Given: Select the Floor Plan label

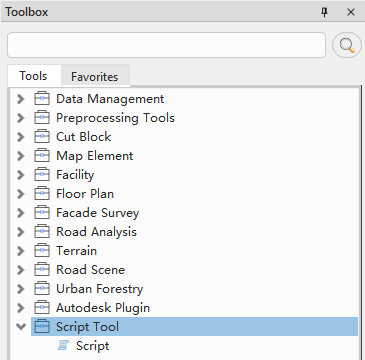Looking at the screenshot, I should pyautogui.click(x=85, y=194).
